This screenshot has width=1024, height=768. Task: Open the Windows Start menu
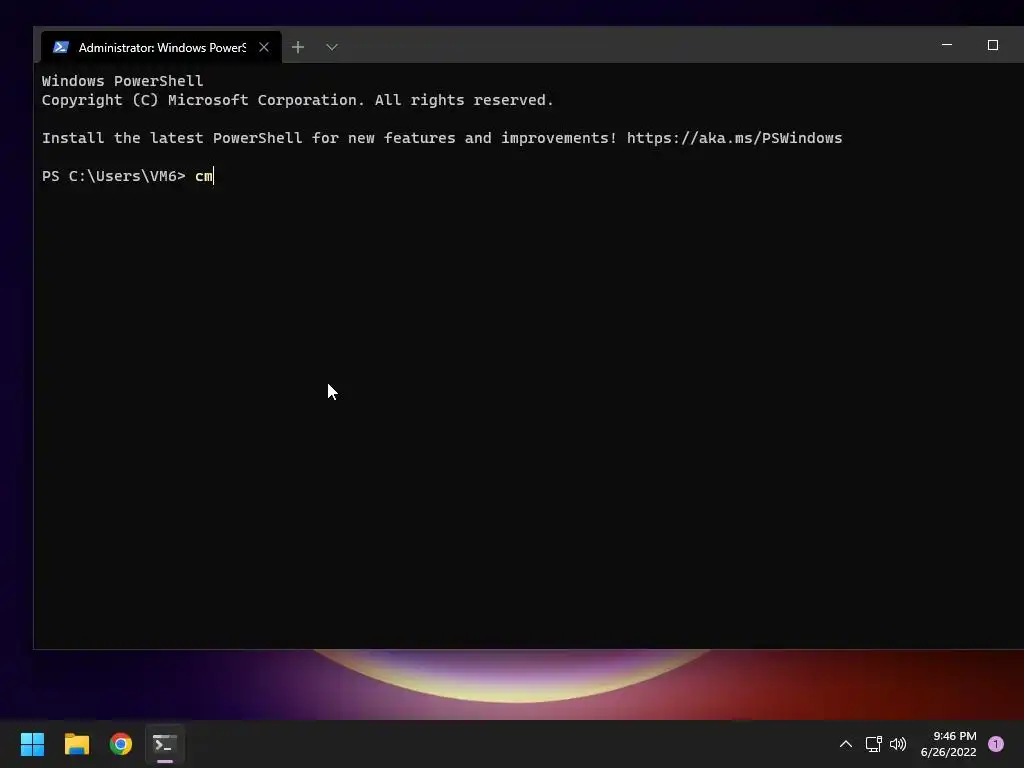pyautogui.click(x=32, y=744)
